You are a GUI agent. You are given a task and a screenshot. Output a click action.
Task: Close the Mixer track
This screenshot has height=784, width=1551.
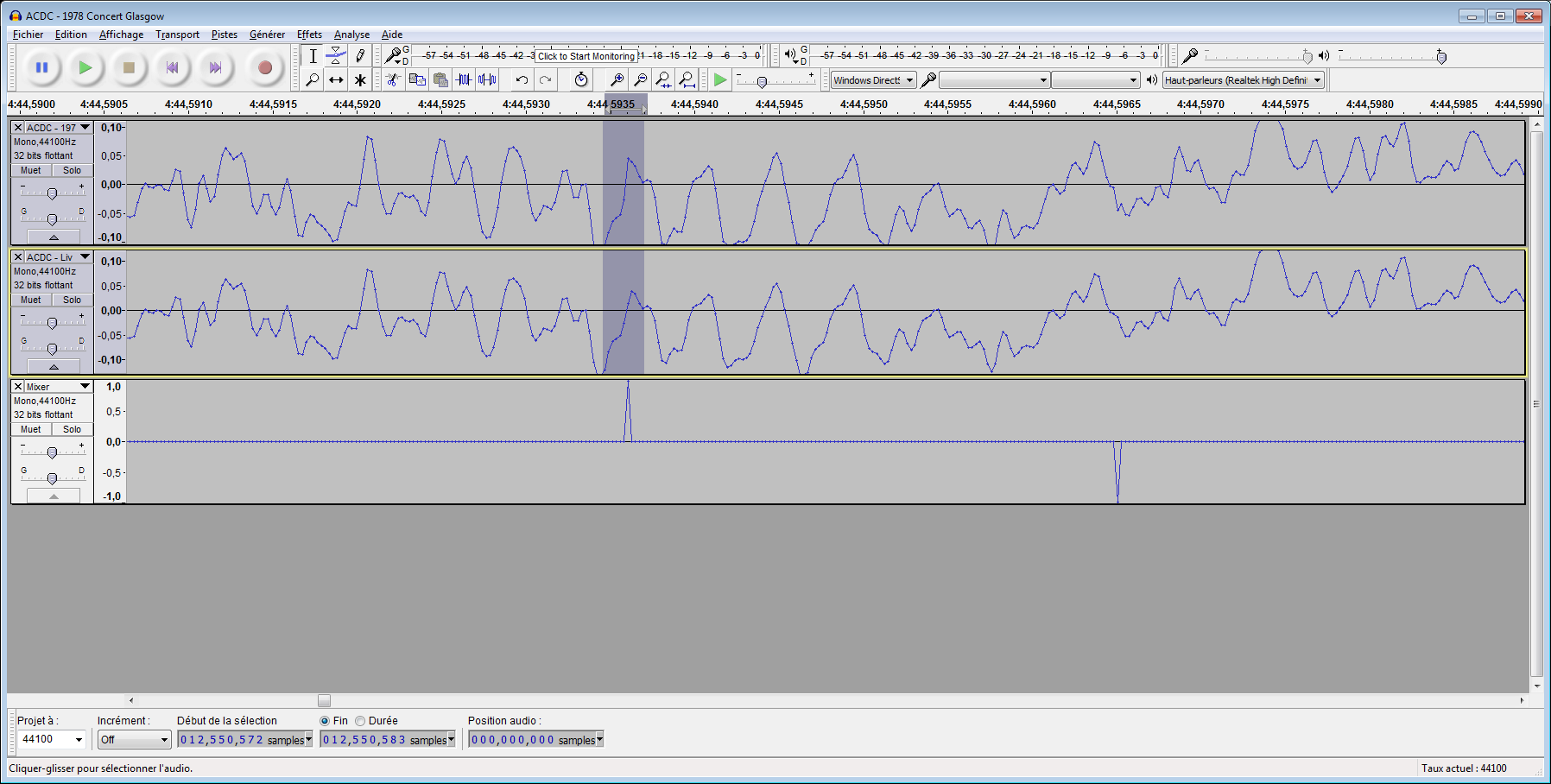pos(18,386)
